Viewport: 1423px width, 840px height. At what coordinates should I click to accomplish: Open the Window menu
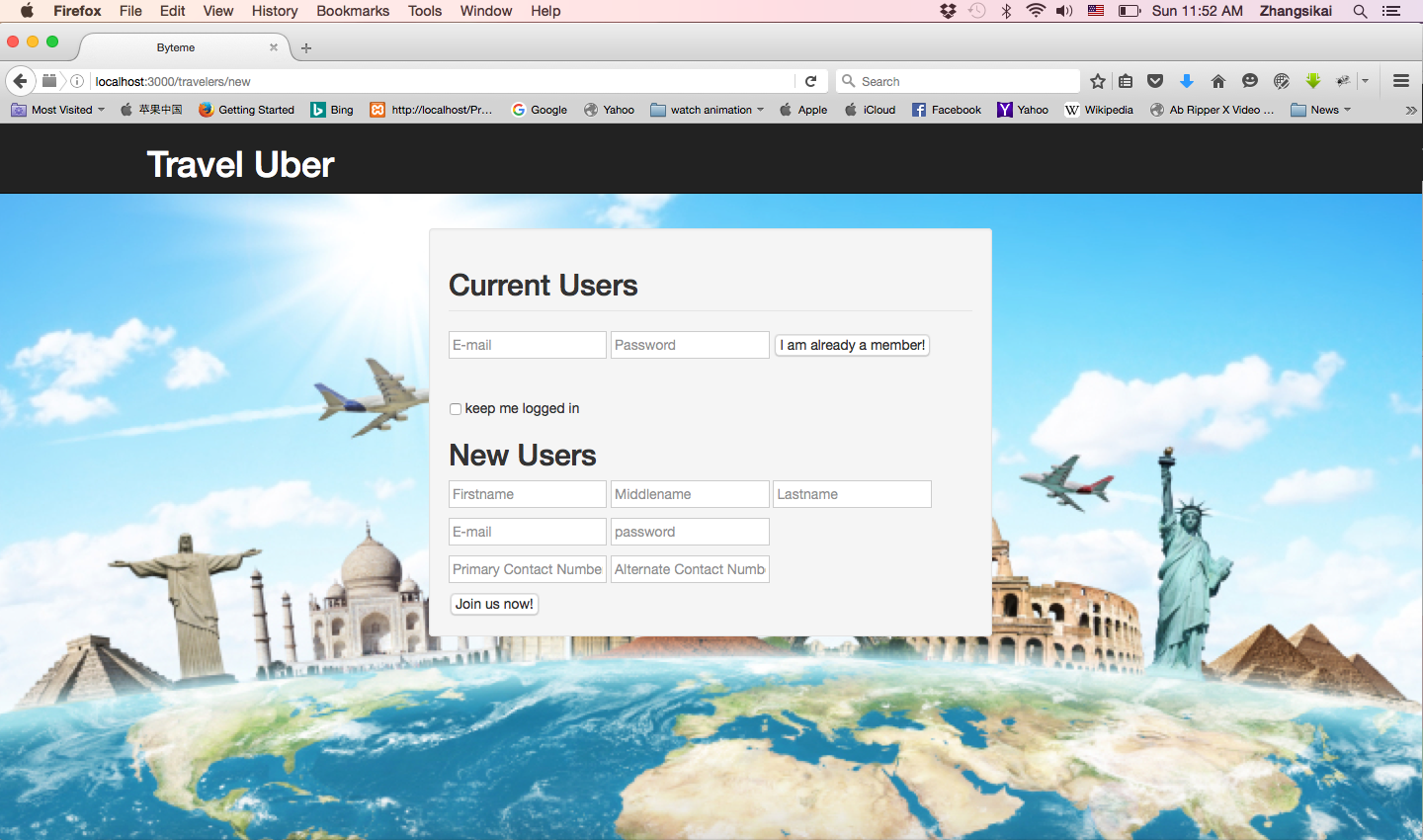[x=486, y=11]
